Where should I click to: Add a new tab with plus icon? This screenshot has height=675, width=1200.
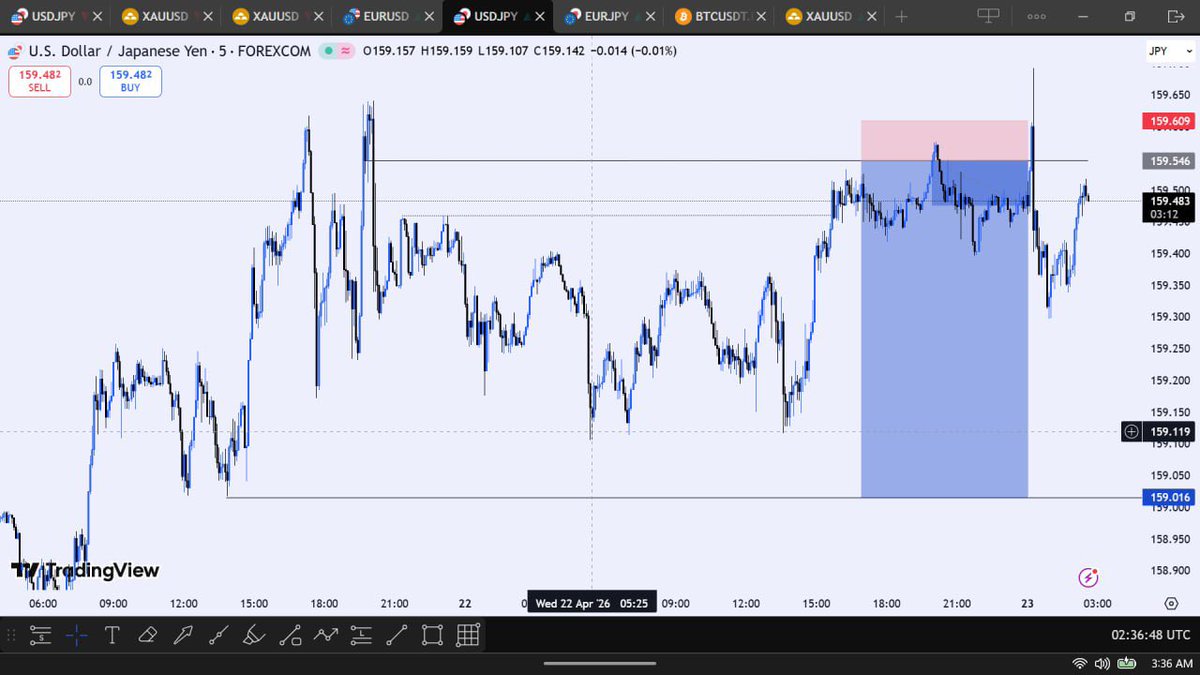pyautogui.click(x=901, y=16)
